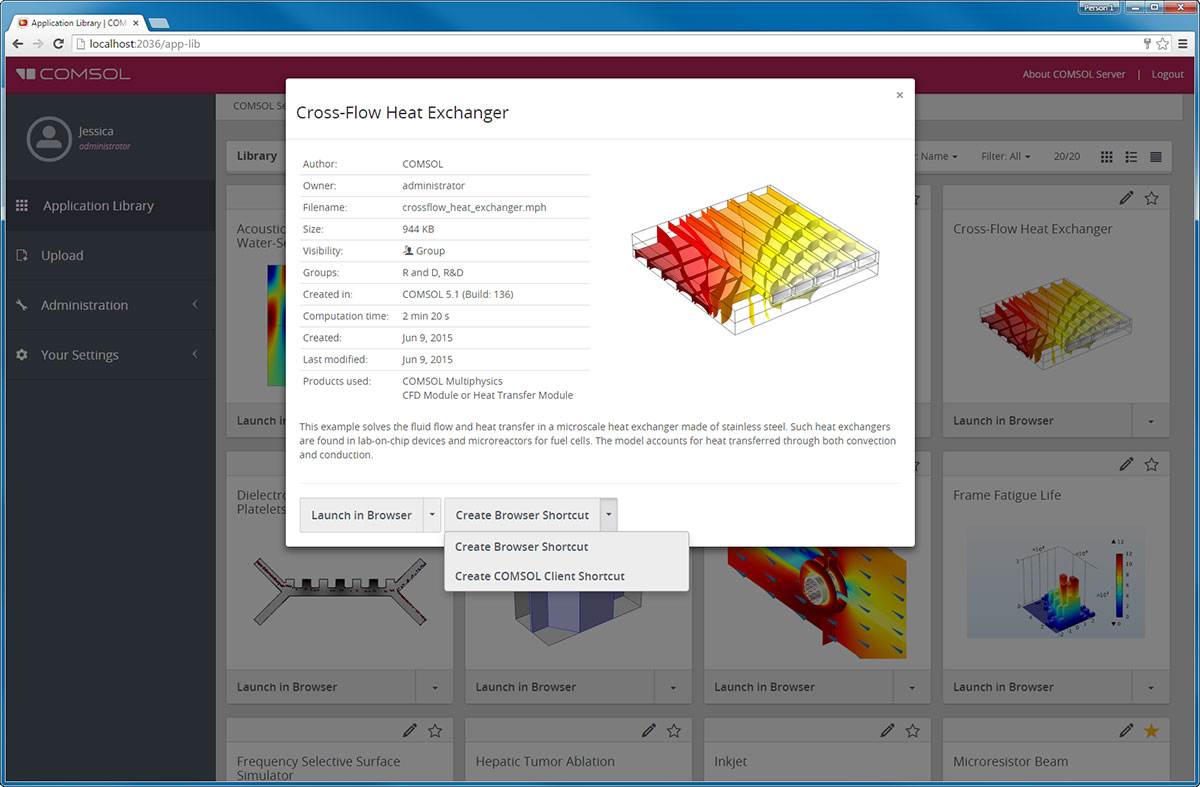Click edit pencil on Frame Fatigue Life card
Image resolution: width=1200 pixels, height=787 pixels.
pyautogui.click(x=1127, y=465)
